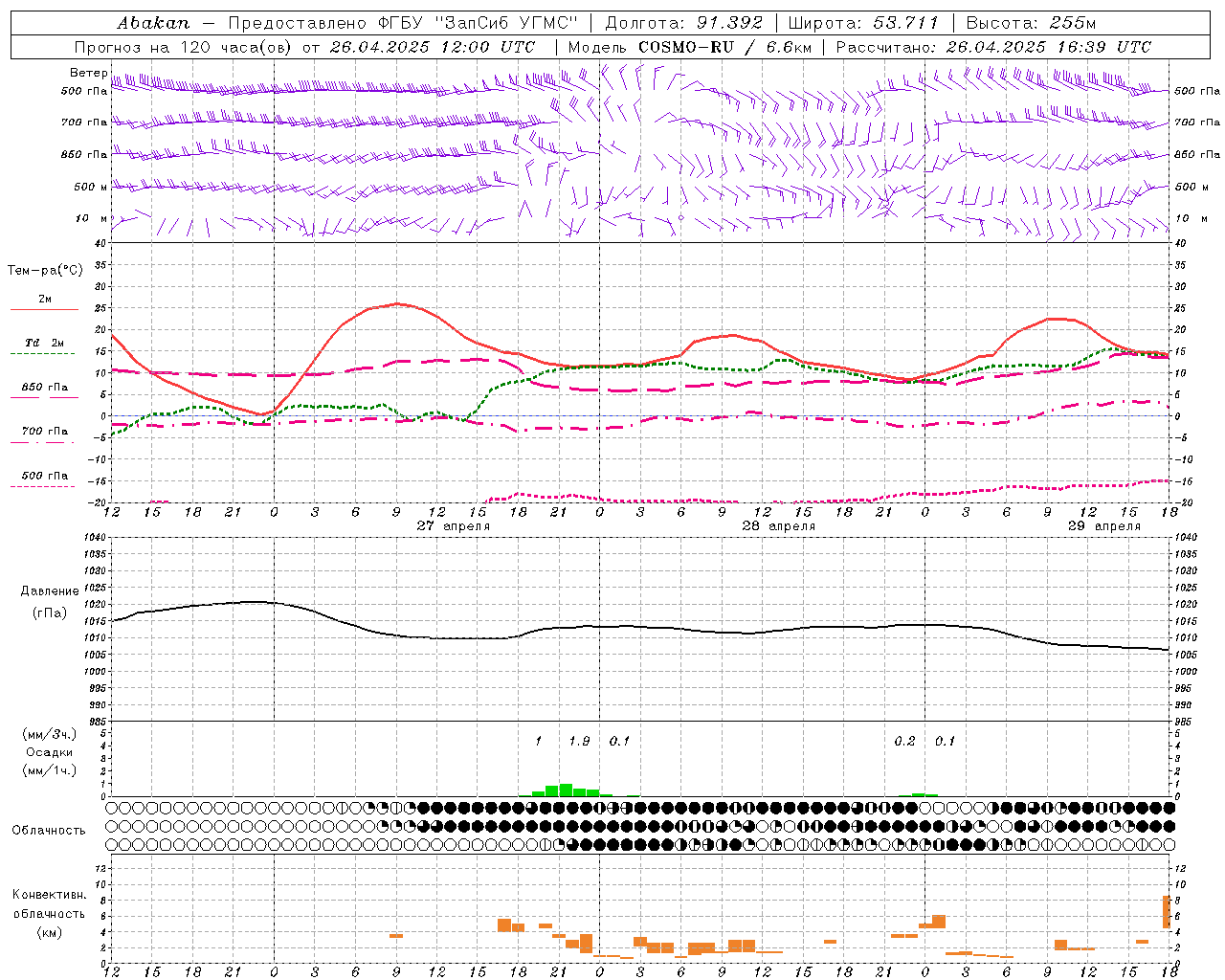Click the '(мм/3ч.)' precipitation unit label
This screenshot has height=980, width=1225.
tap(49, 734)
